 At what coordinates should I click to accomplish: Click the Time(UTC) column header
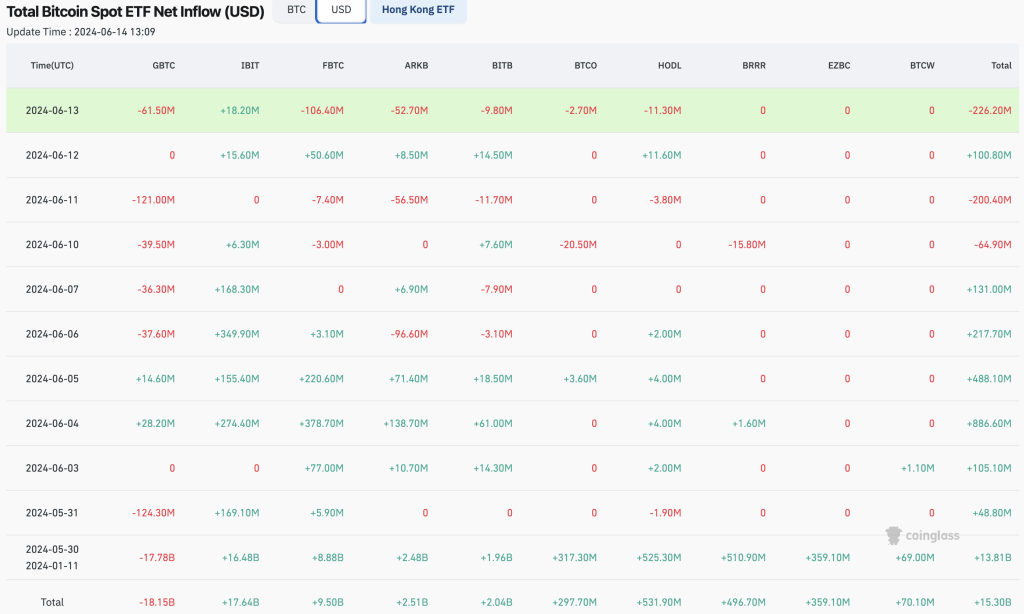point(52,65)
